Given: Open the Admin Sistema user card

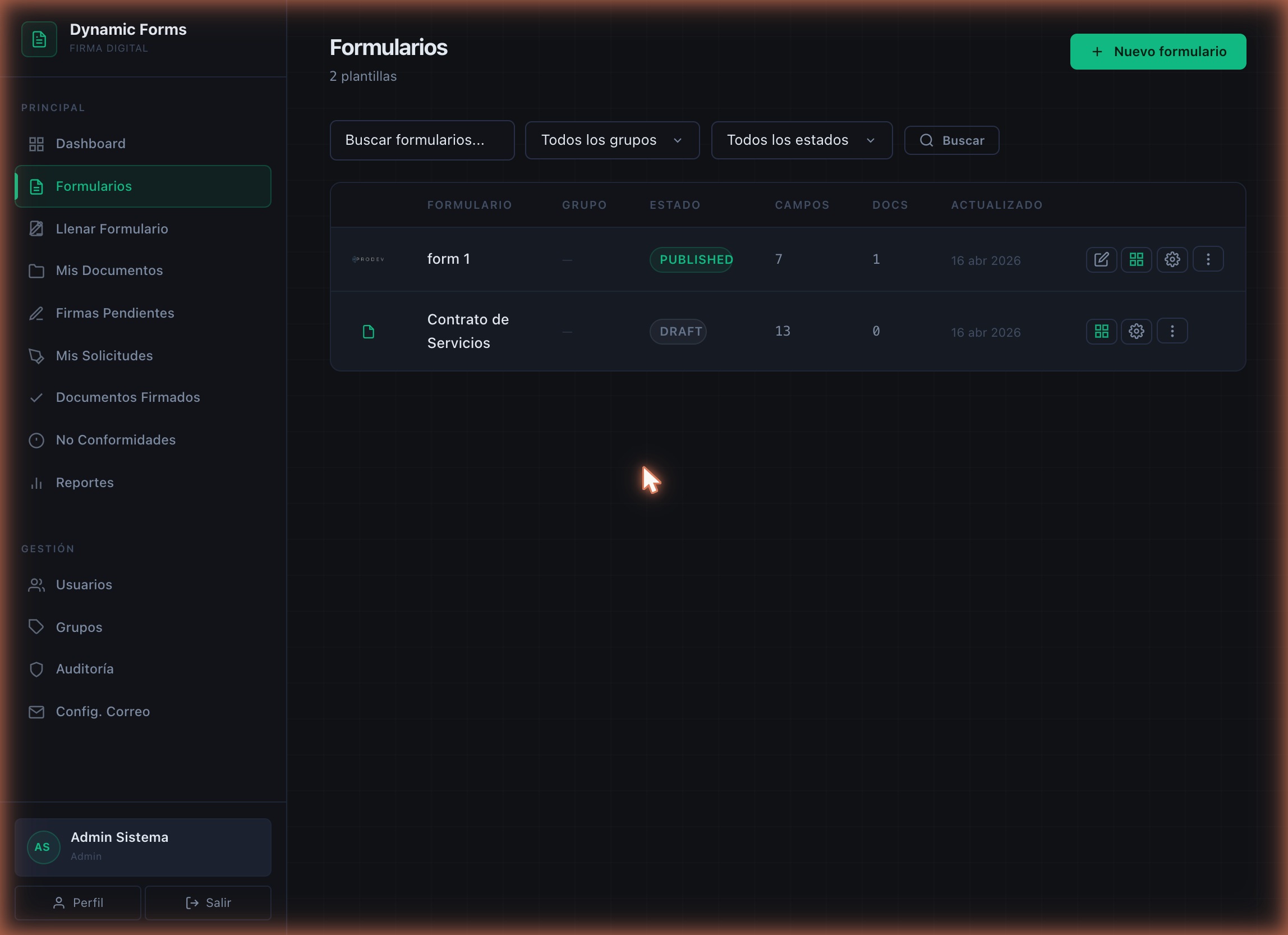Looking at the screenshot, I should 142,847.
